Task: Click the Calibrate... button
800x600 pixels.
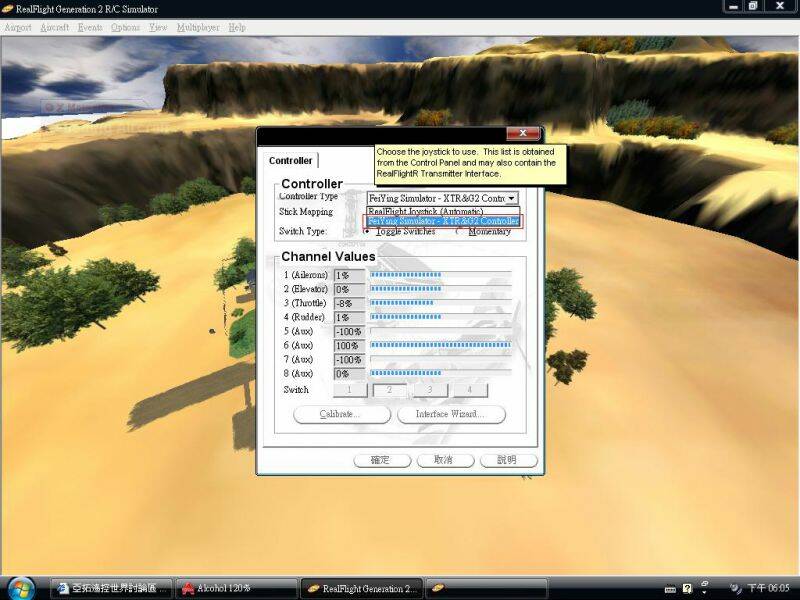Action: pyautogui.click(x=342, y=414)
